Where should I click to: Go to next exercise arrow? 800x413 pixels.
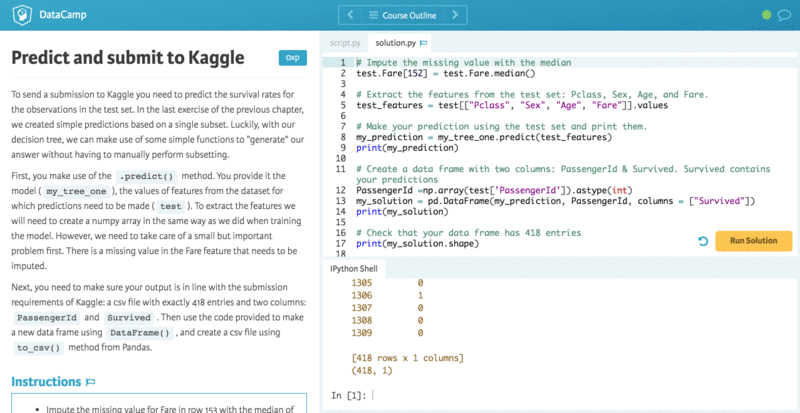(x=455, y=15)
